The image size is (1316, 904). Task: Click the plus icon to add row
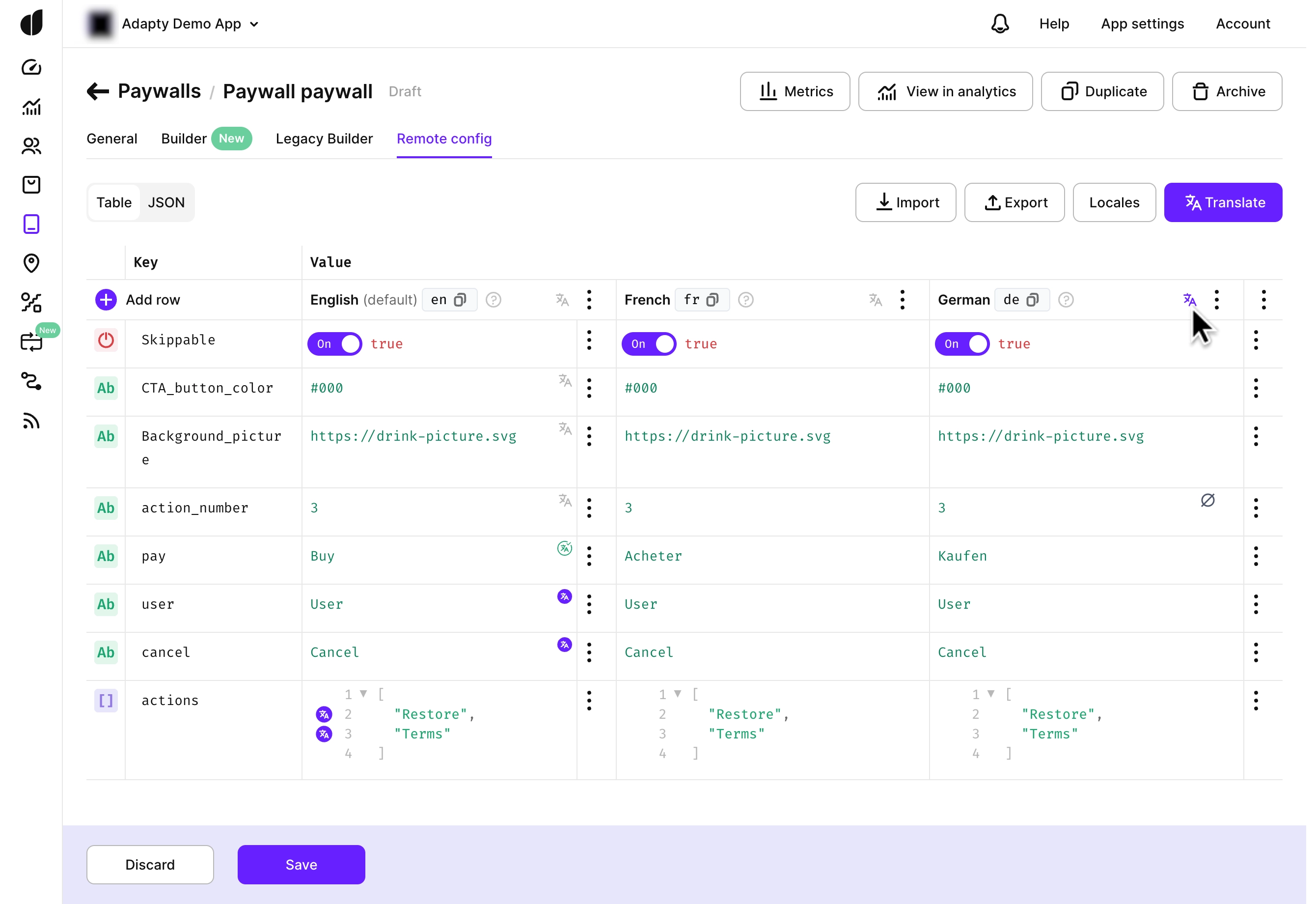pyautogui.click(x=106, y=300)
